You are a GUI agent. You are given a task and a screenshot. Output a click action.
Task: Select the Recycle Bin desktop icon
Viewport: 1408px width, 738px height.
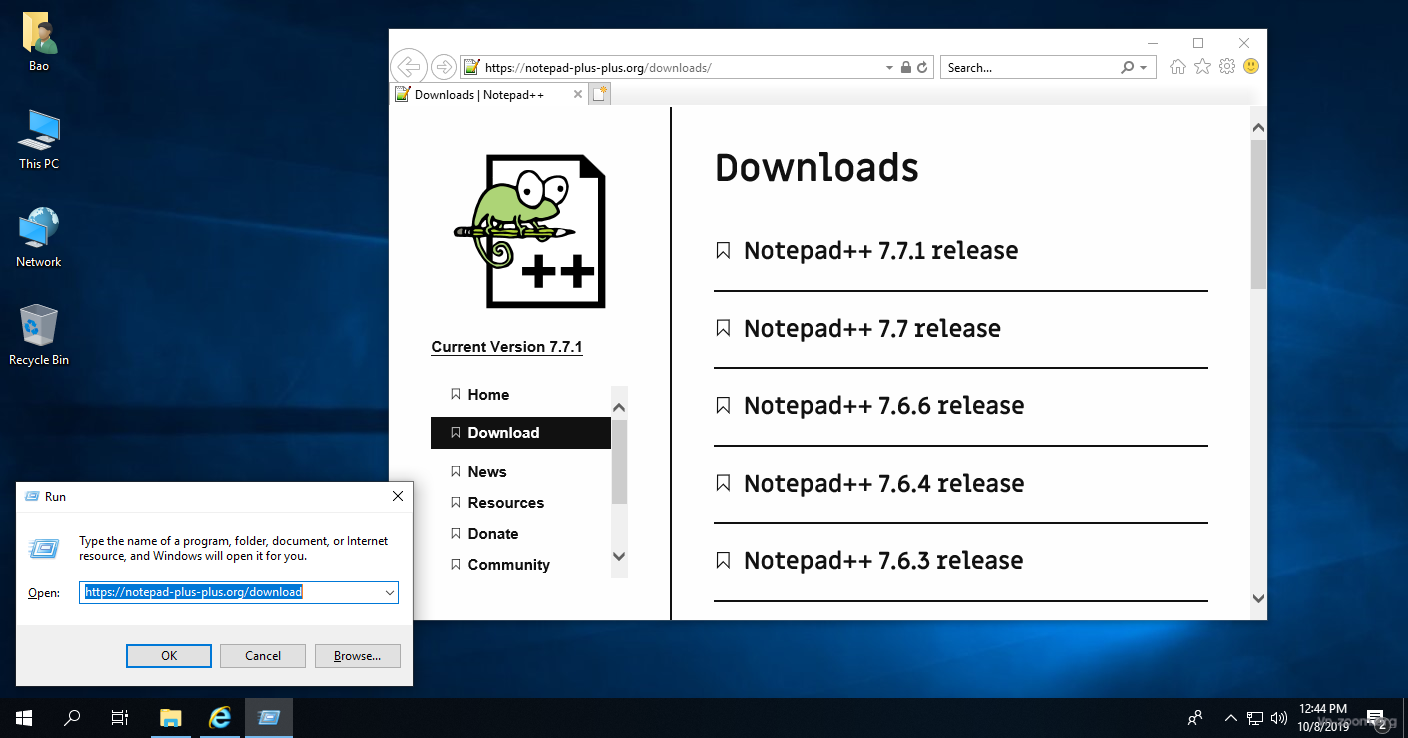pos(39,335)
